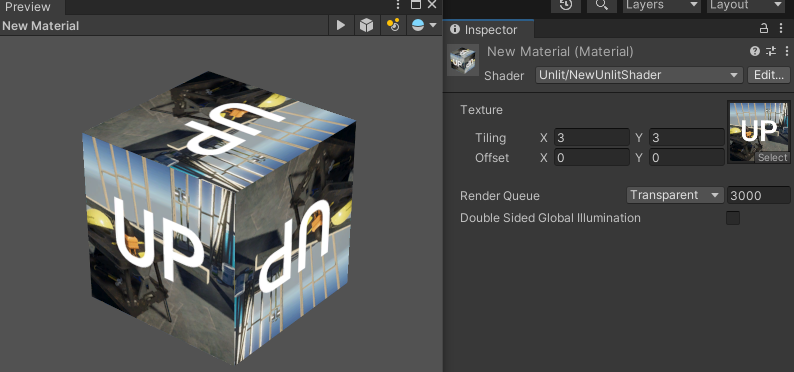
Task: Enable Double Sided Global Illumination checkbox
Action: point(733,218)
